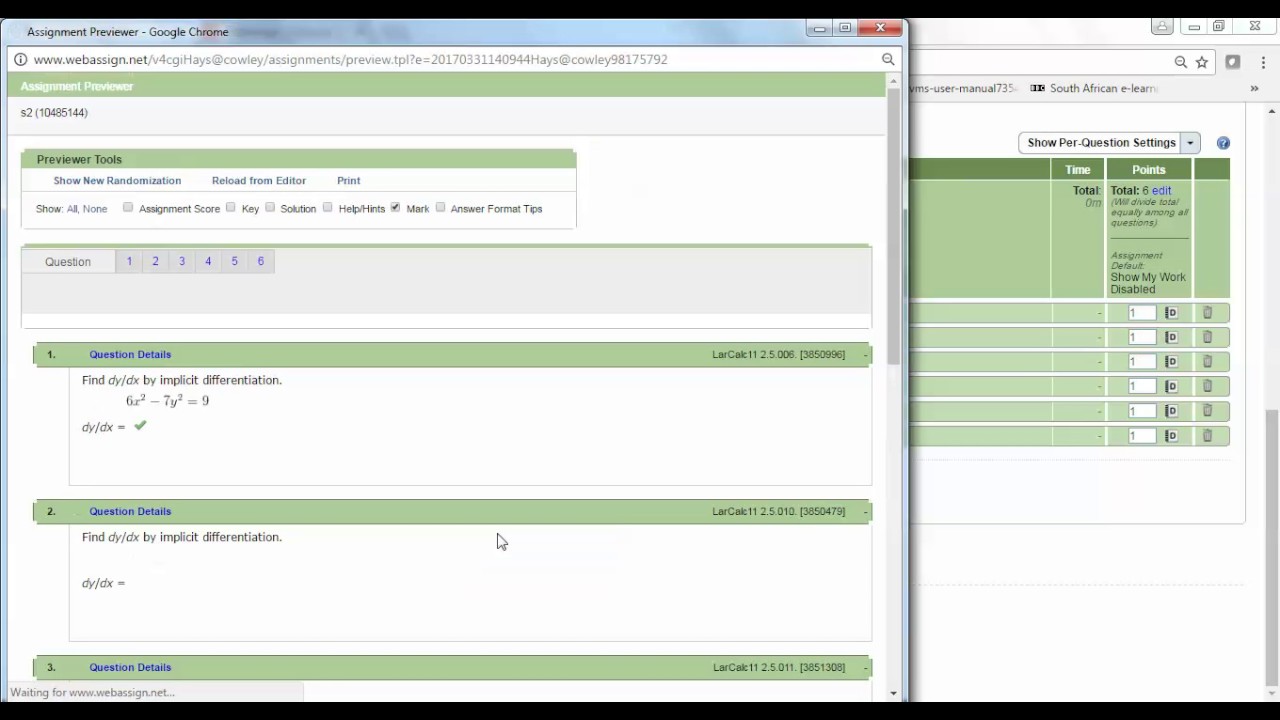
Task: Click Show New Randomization link
Action: [117, 181]
